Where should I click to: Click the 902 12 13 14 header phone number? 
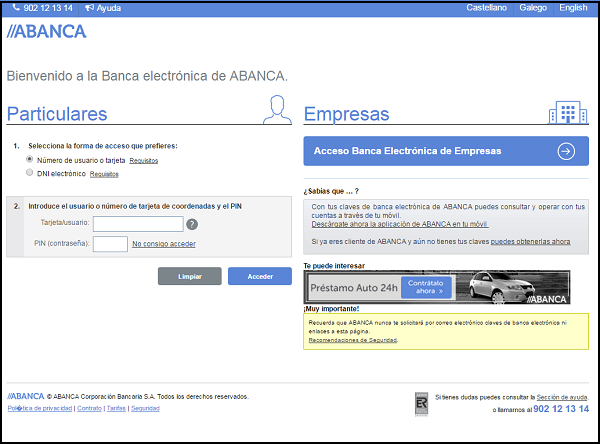tap(48, 8)
